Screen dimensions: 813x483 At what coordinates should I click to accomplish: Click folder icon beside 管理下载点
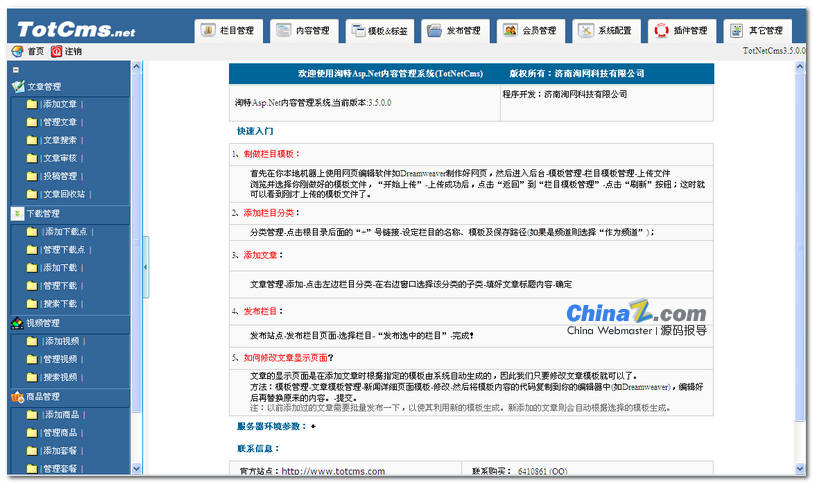[x=32, y=250]
